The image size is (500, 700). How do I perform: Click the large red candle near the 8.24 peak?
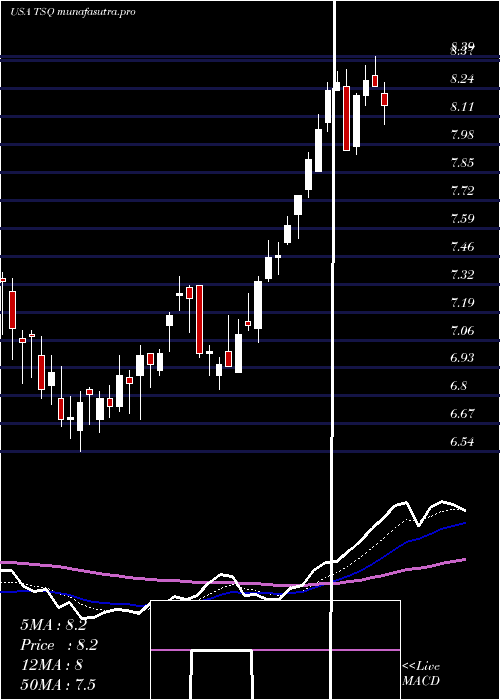(x=346, y=119)
